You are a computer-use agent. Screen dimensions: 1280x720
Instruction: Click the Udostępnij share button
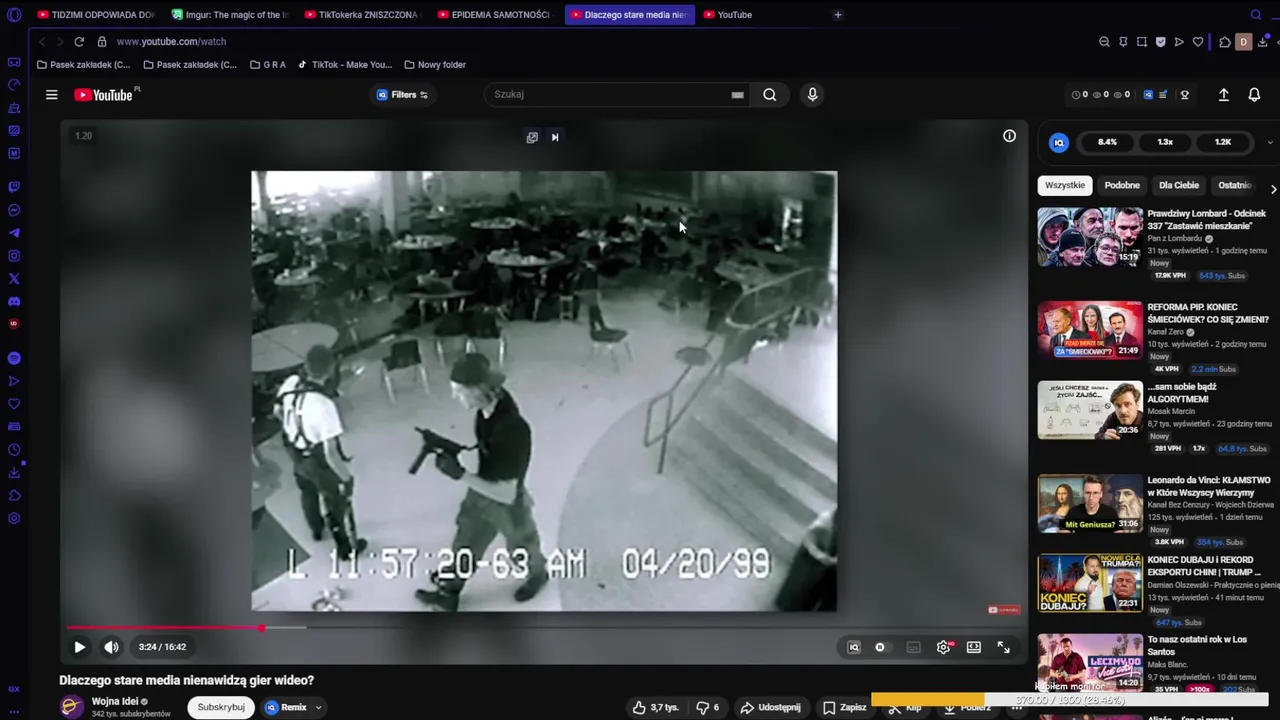(770, 707)
